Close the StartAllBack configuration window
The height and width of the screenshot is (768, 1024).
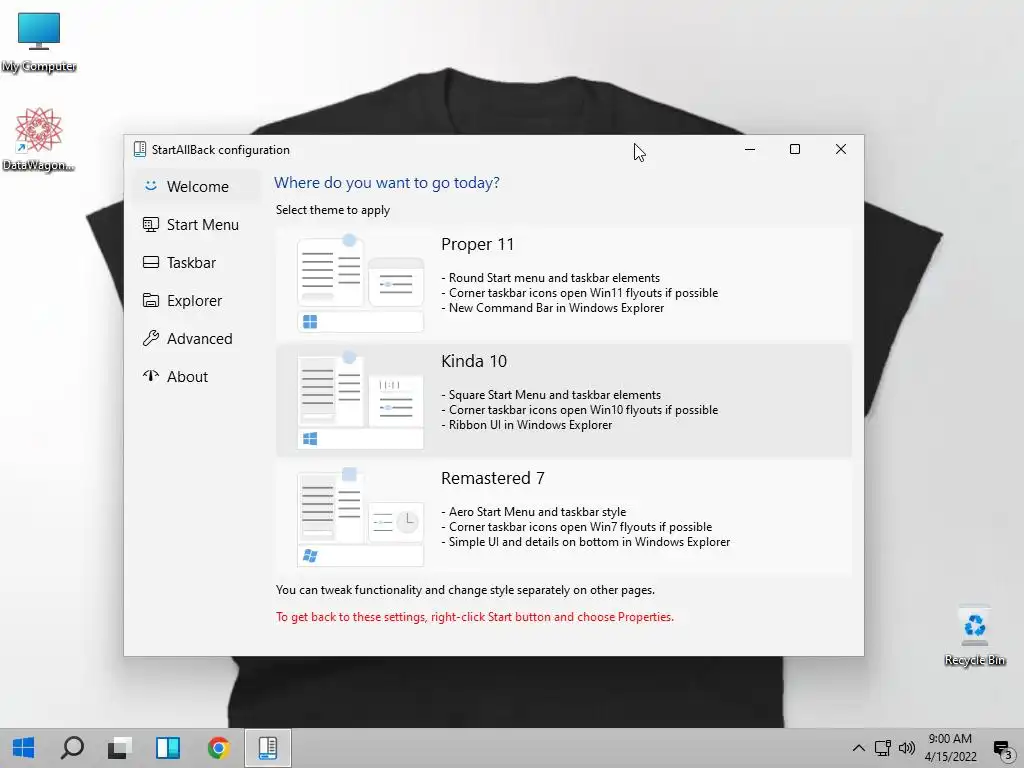(840, 150)
